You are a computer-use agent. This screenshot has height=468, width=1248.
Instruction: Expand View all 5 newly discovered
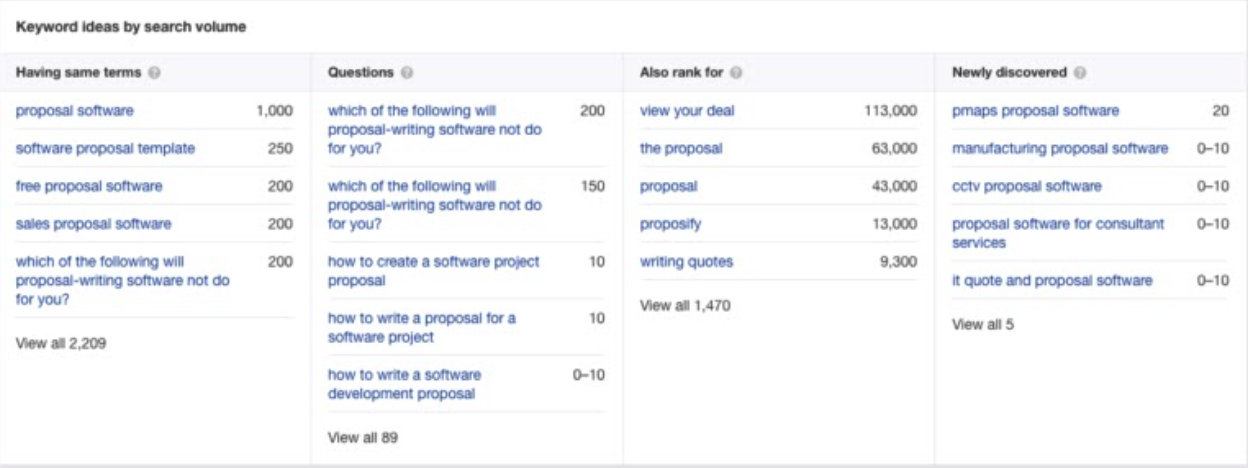click(x=983, y=324)
